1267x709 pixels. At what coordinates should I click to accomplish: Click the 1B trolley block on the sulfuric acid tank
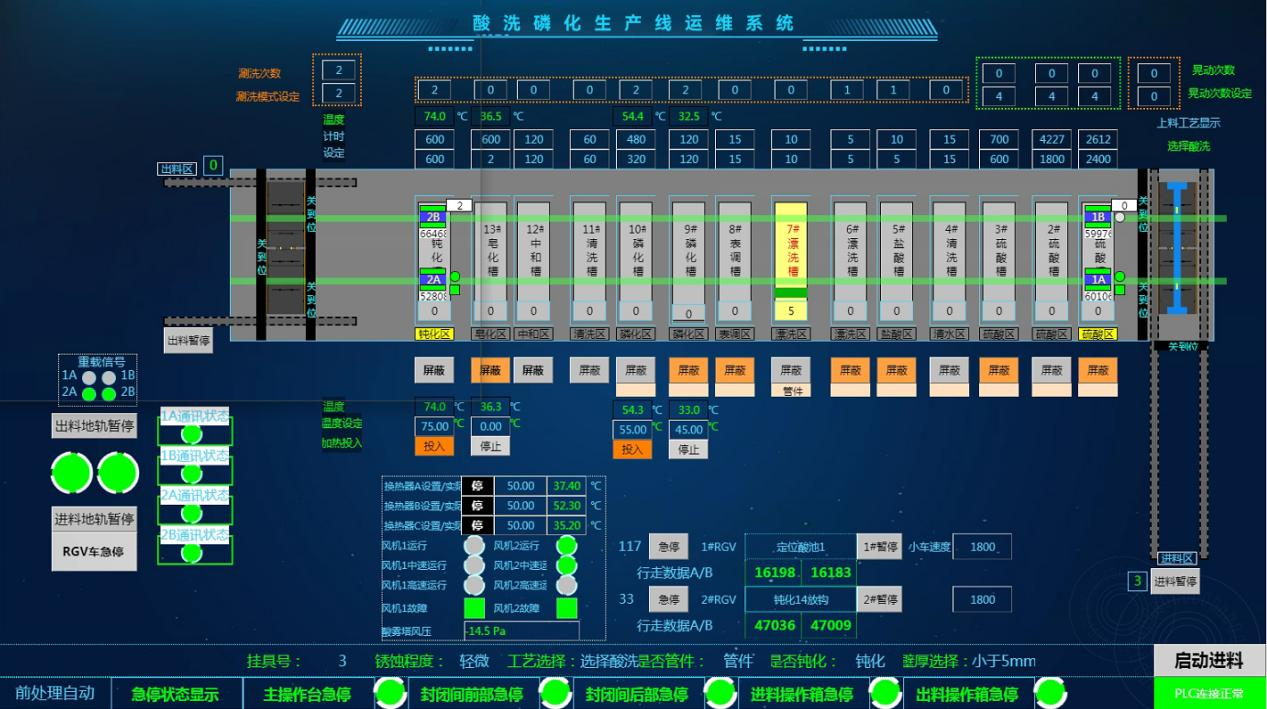pos(1098,217)
